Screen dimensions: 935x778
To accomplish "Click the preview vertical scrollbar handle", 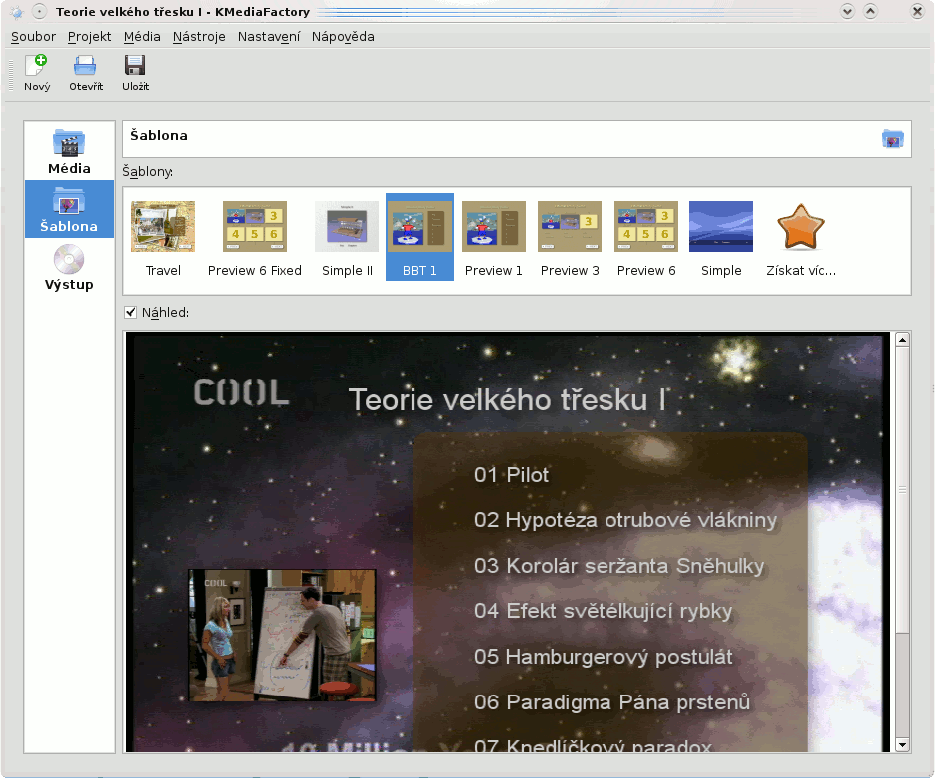I will pyautogui.click(x=902, y=490).
